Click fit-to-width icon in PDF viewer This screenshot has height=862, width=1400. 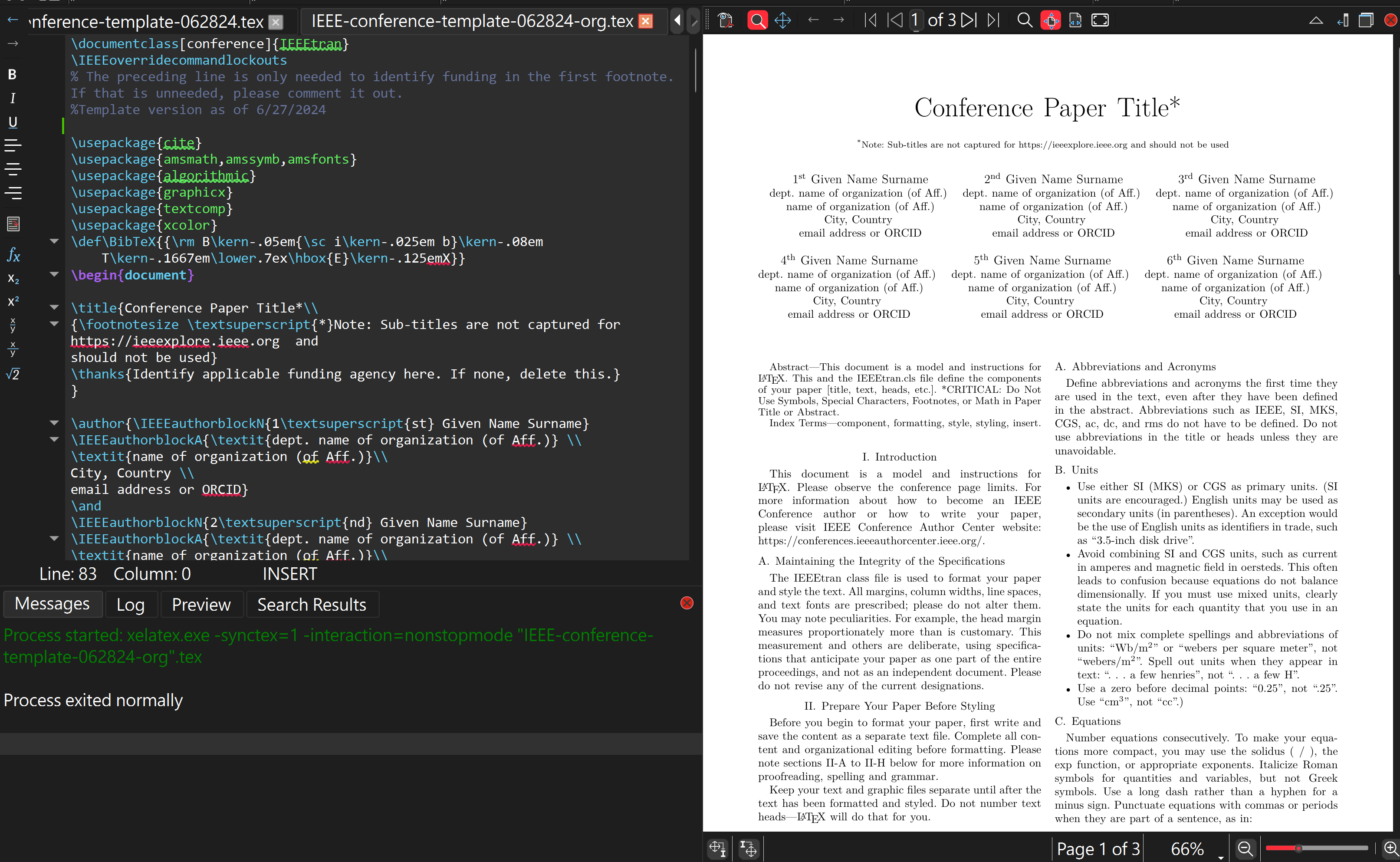point(1075,20)
